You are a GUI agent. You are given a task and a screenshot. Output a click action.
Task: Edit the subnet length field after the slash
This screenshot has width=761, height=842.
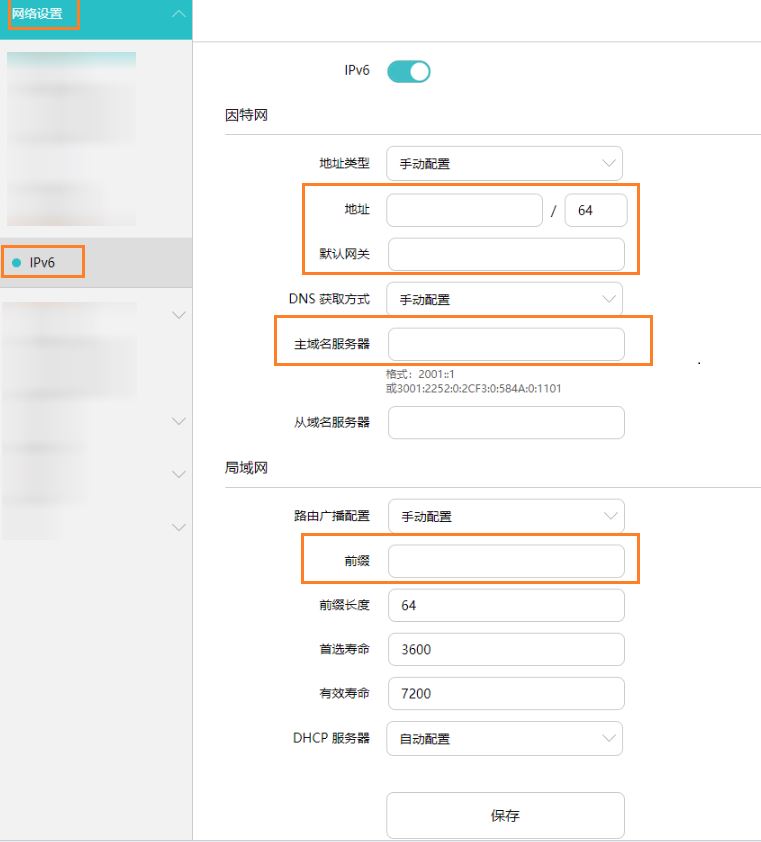(595, 209)
